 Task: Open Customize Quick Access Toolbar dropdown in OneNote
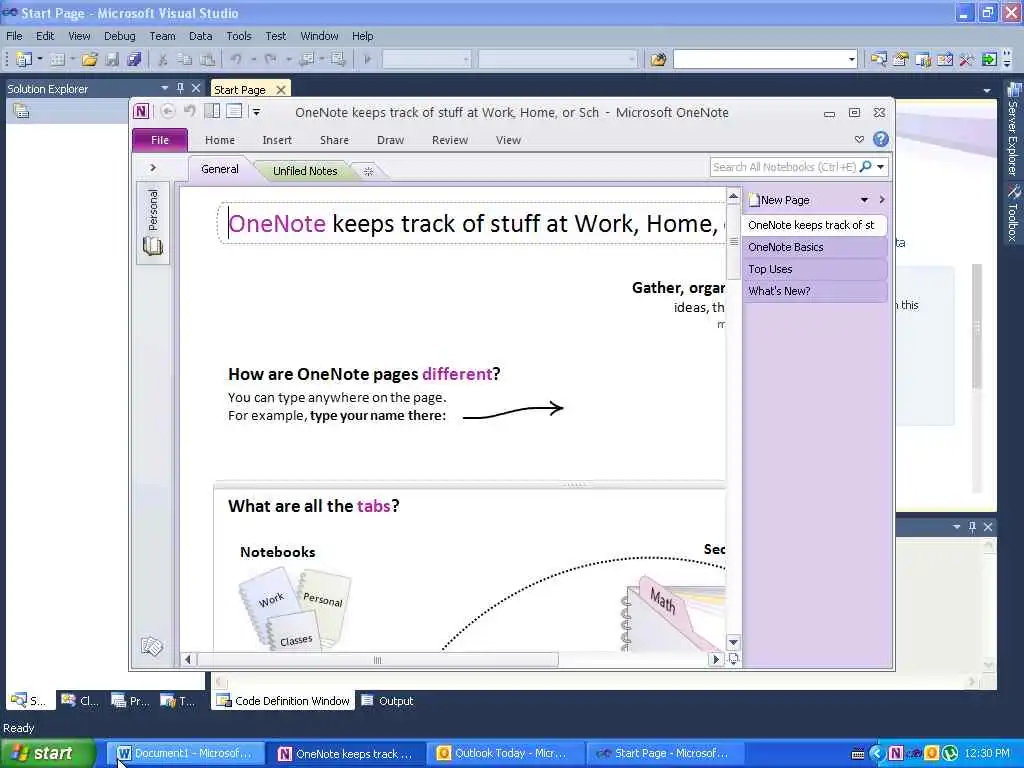coord(257,112)
